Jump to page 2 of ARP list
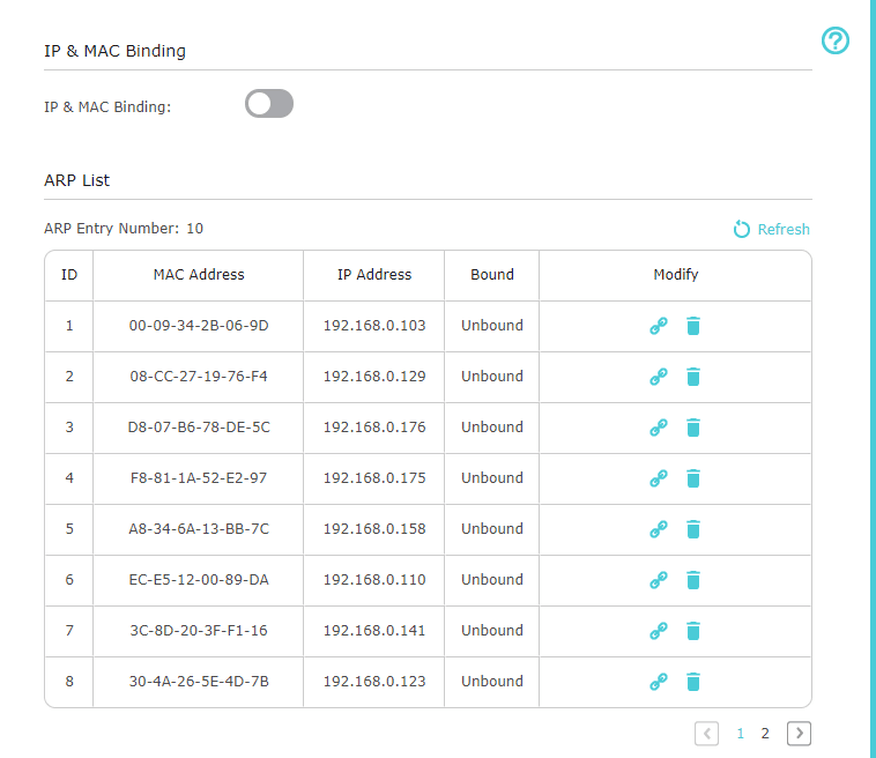The image size is (876, 758). [x=765, y=733]
